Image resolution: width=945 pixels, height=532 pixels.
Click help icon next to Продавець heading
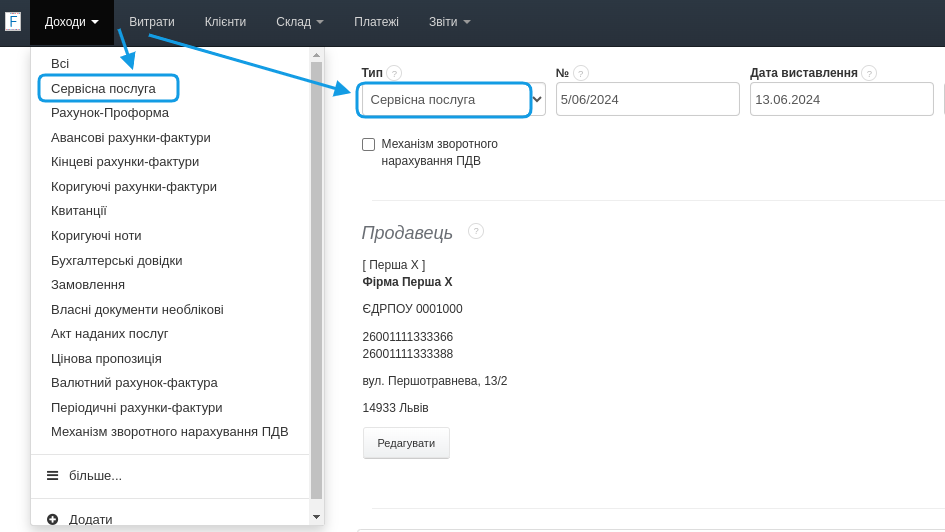pos(476,231)
